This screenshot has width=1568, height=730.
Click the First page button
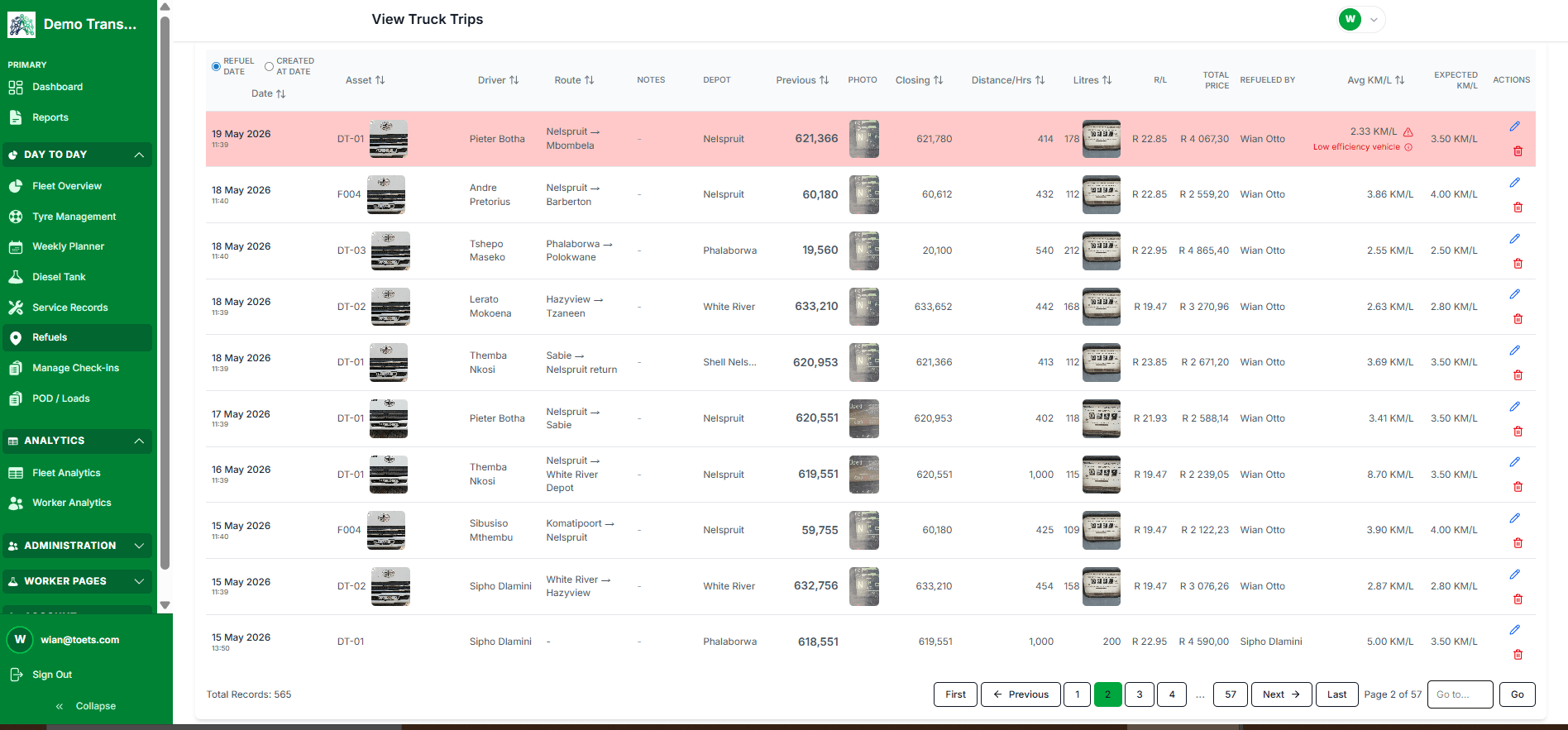(x=955, y=694)
